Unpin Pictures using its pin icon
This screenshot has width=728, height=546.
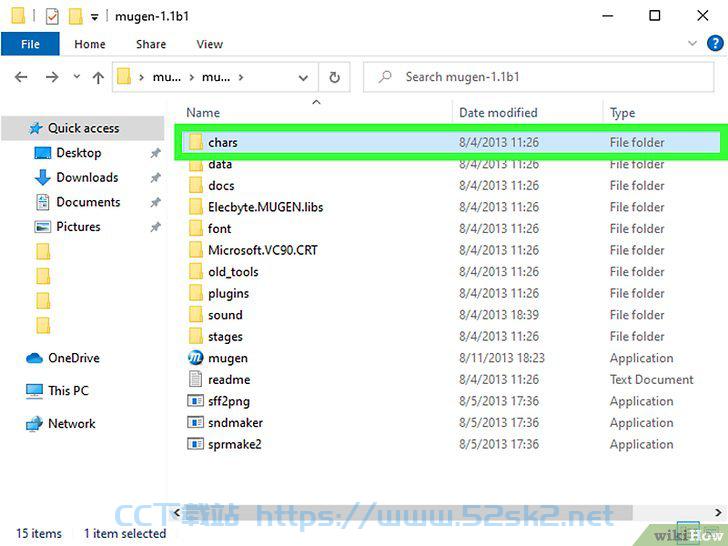(156, 227)
